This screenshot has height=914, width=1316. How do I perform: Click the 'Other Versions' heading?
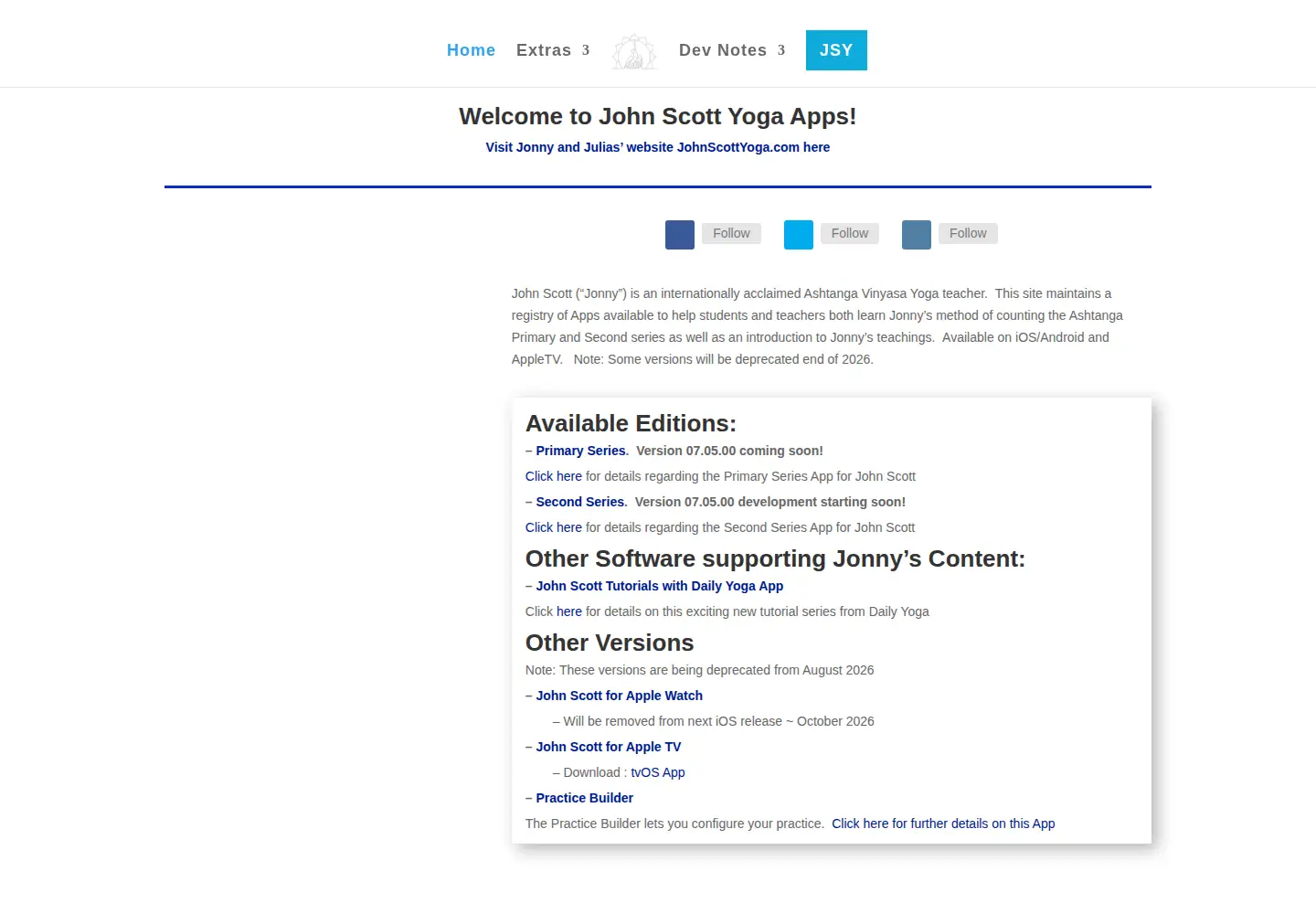click(610, 643)
